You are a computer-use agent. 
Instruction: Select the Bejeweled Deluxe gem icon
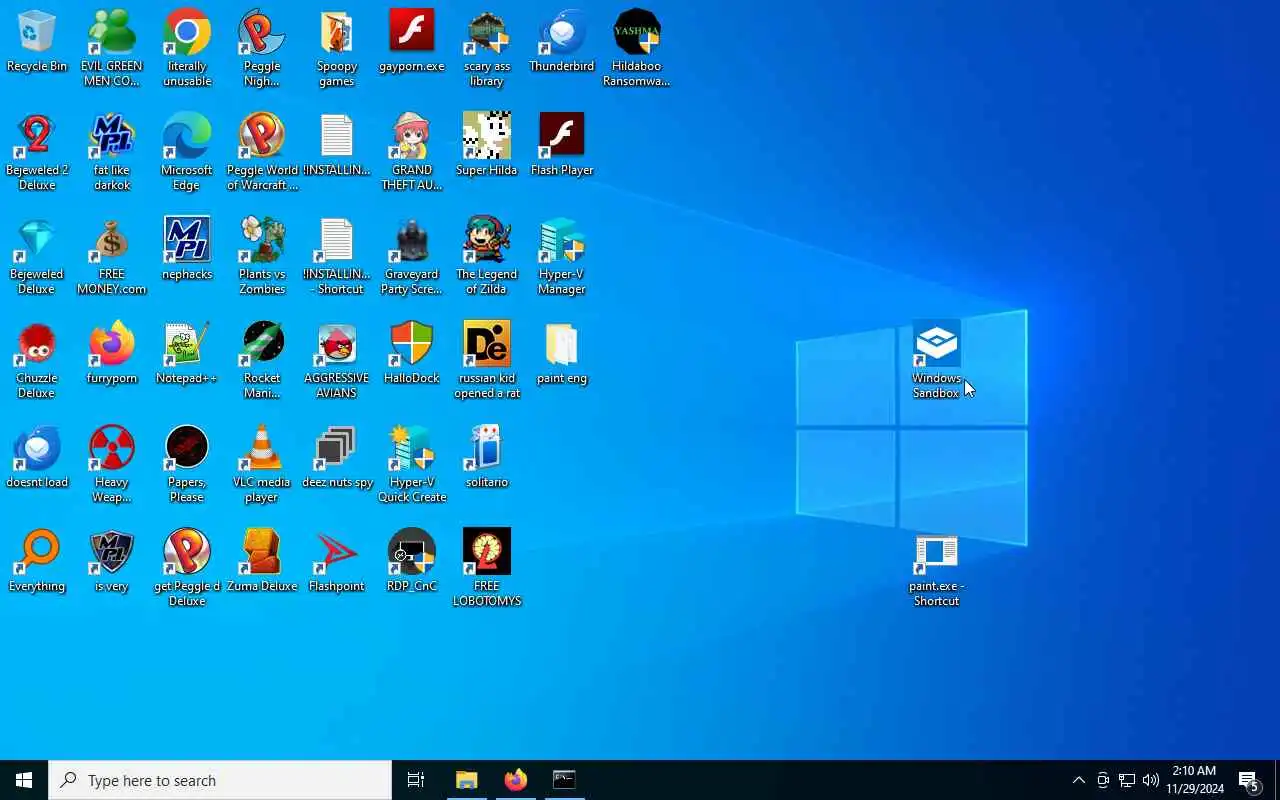pyautogui.click(x=37, y=256)
